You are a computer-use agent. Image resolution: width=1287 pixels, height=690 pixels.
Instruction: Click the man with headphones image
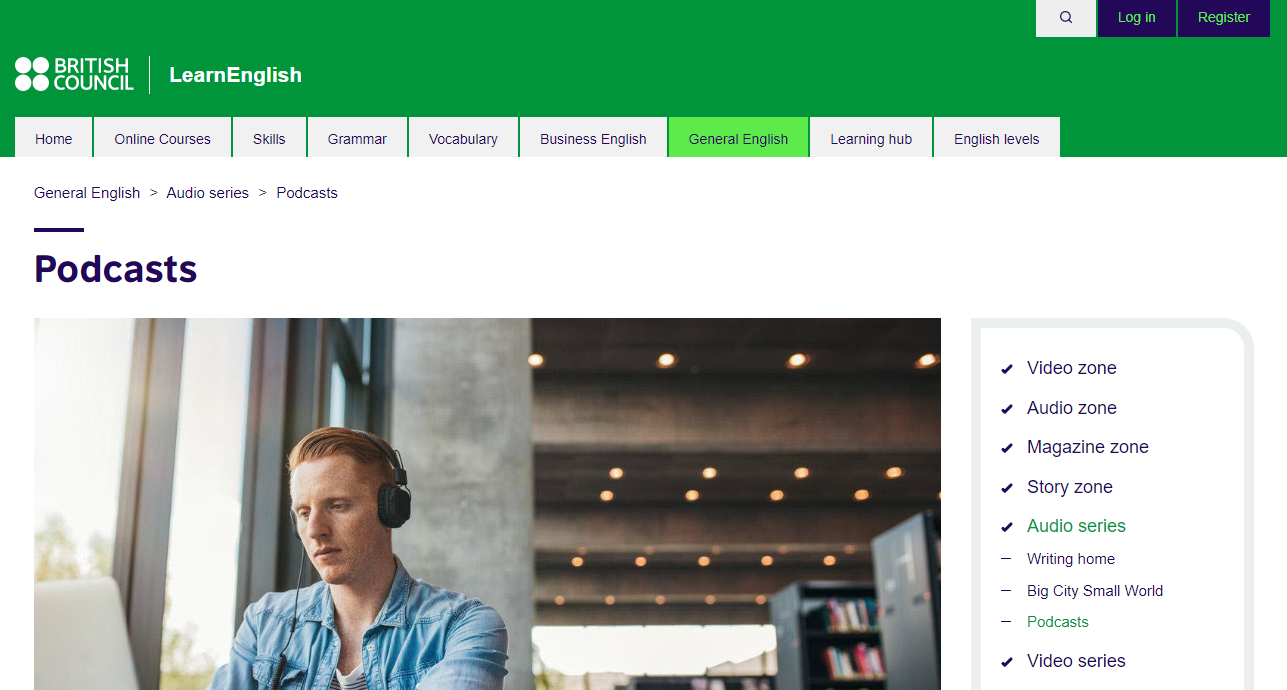[x=487, y=504]
